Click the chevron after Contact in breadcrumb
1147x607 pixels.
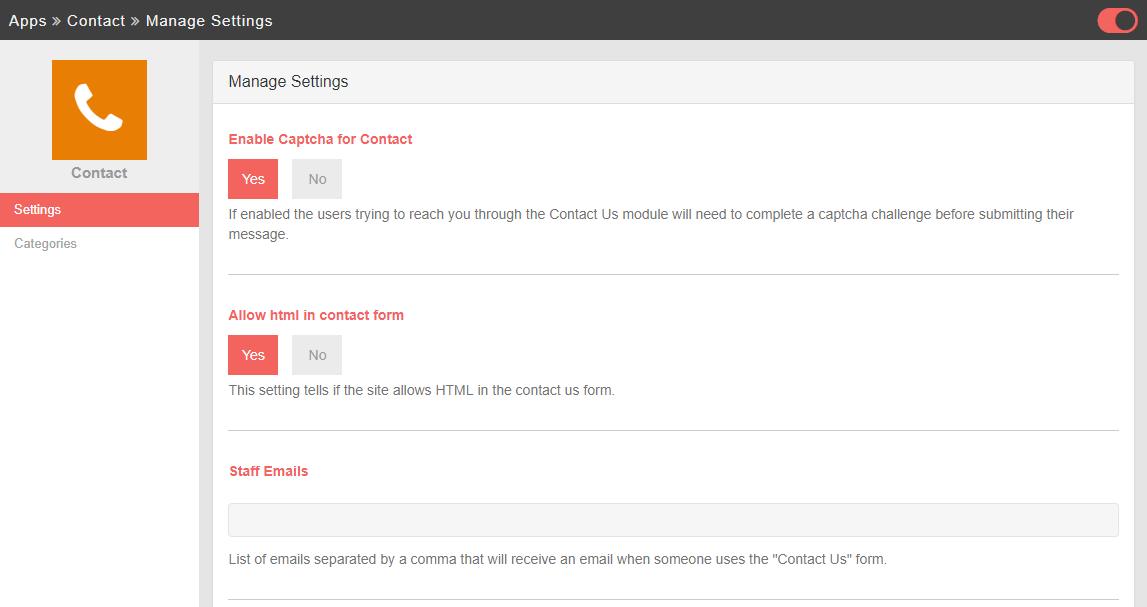[135, 21]
